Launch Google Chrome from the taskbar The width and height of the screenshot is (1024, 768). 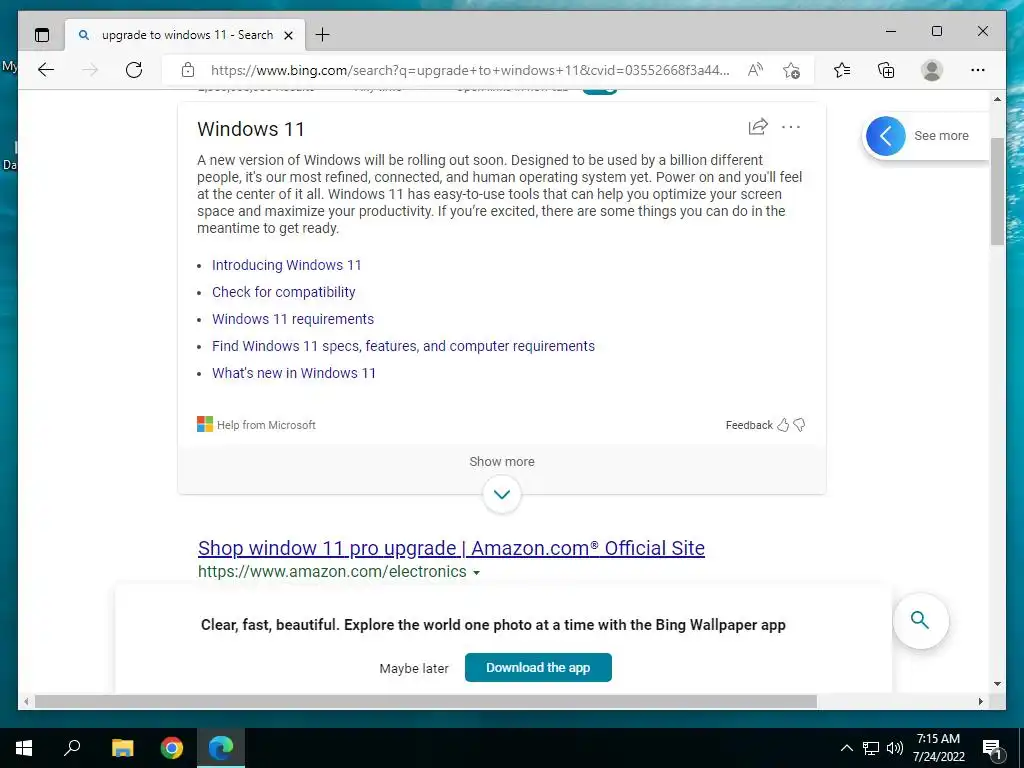172,748
